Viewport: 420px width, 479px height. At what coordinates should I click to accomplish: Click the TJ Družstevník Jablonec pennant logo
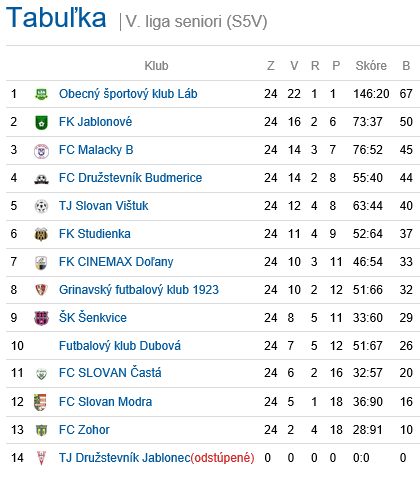41,458
